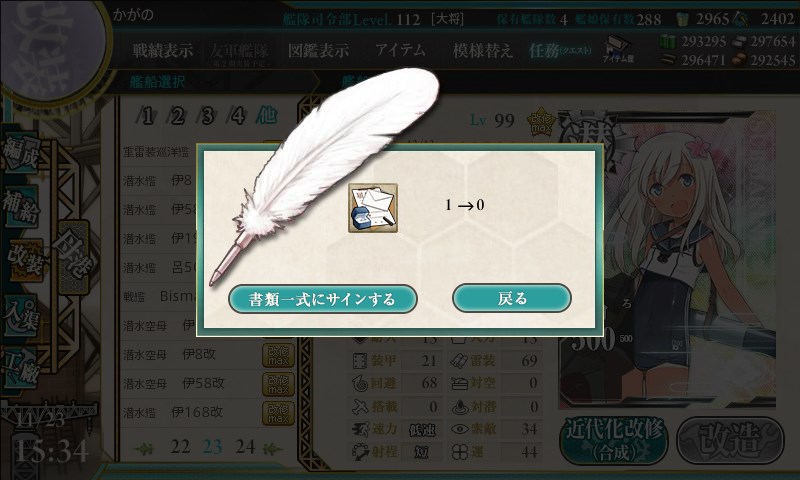Click the 近代化改修 modernization button
Screen dimensions: 800x480
click(x=614, y=440)
